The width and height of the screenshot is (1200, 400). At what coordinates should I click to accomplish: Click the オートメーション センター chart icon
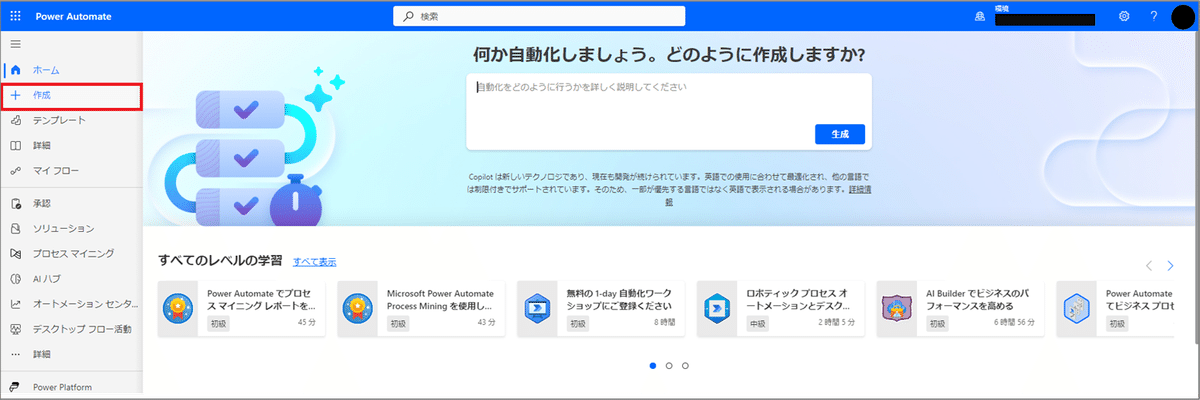point(15,304)
